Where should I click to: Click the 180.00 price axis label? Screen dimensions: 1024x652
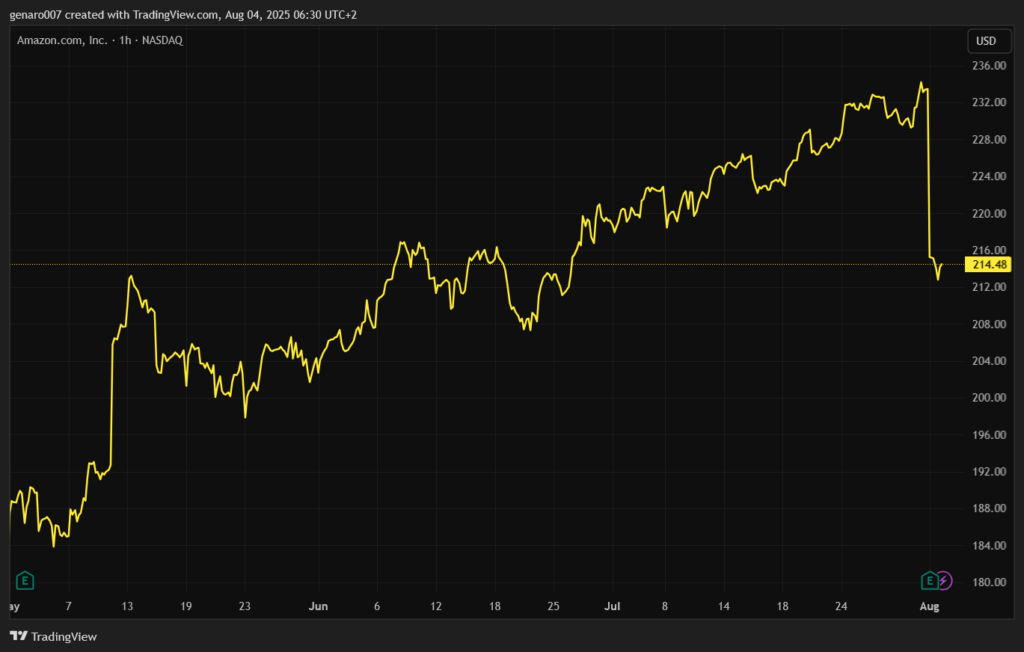[x=988, y=583]
